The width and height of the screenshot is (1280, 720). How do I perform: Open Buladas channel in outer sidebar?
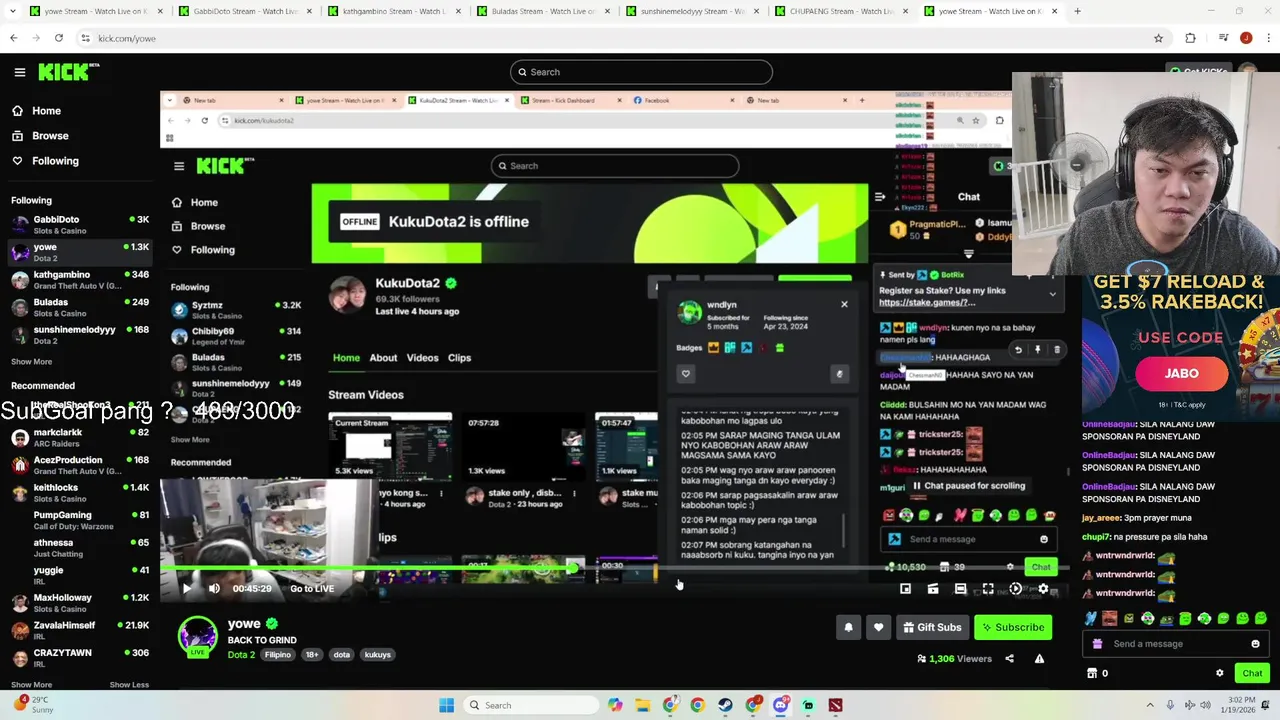tap(78, 307)
